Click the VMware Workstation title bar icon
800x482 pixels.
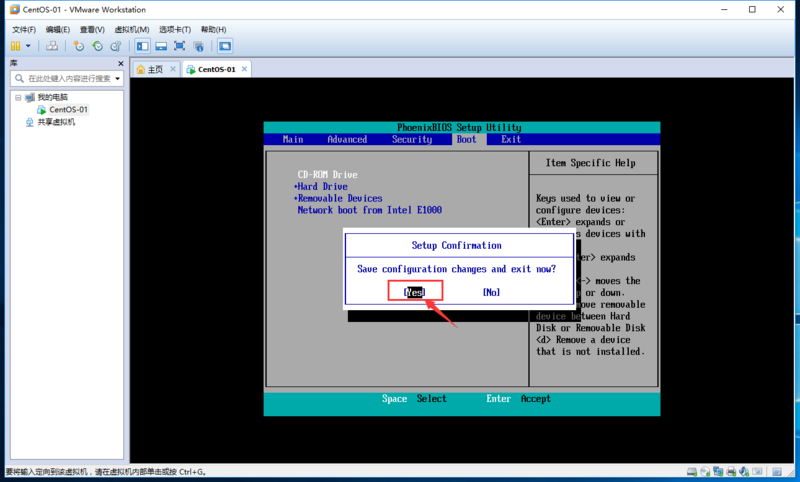[x=15, y=9]
